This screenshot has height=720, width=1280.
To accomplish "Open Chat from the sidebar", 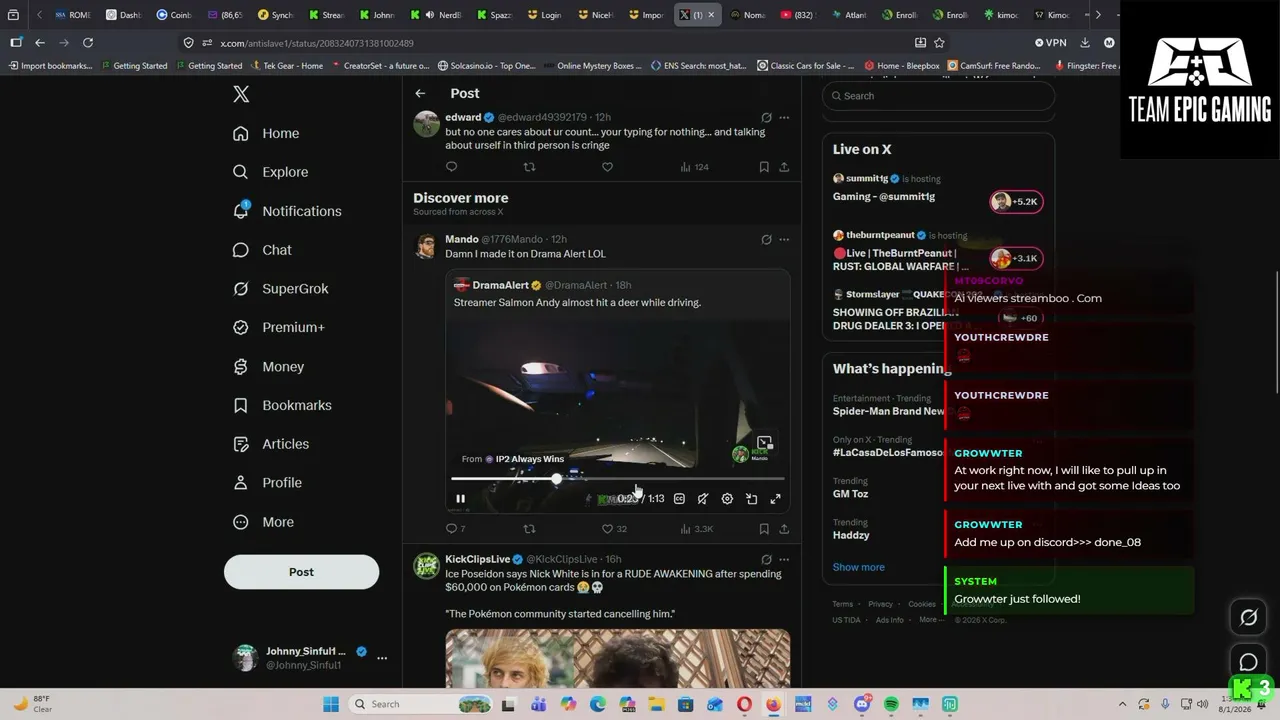I will (262, 250).
